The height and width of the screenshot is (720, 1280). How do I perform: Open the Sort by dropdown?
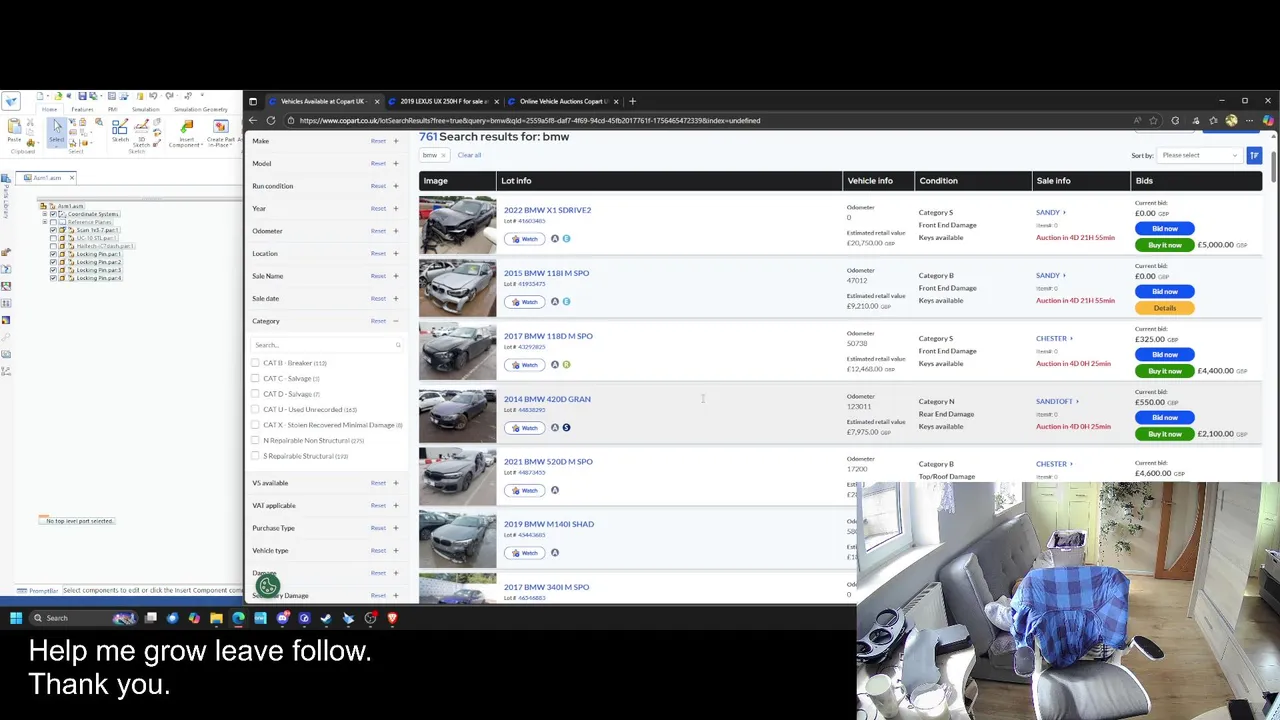point(1199,155)
